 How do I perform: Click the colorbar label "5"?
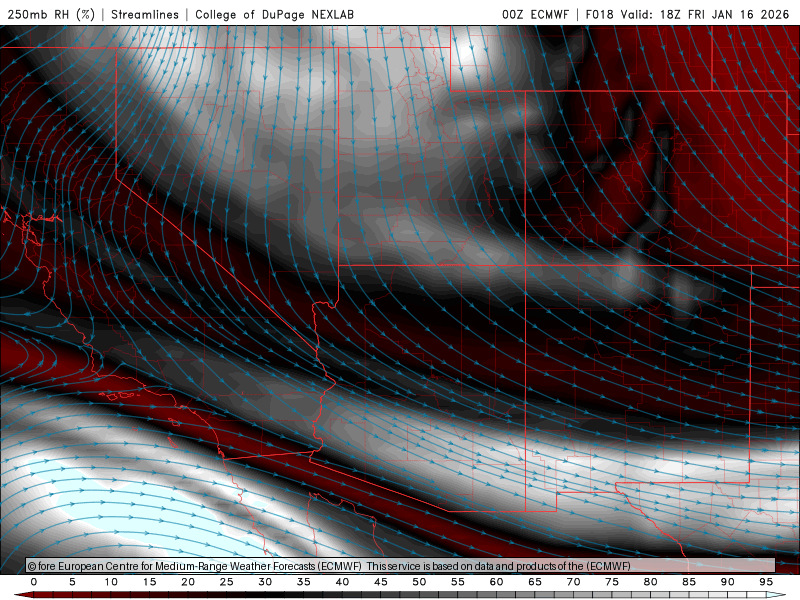(x=72, y=582)
